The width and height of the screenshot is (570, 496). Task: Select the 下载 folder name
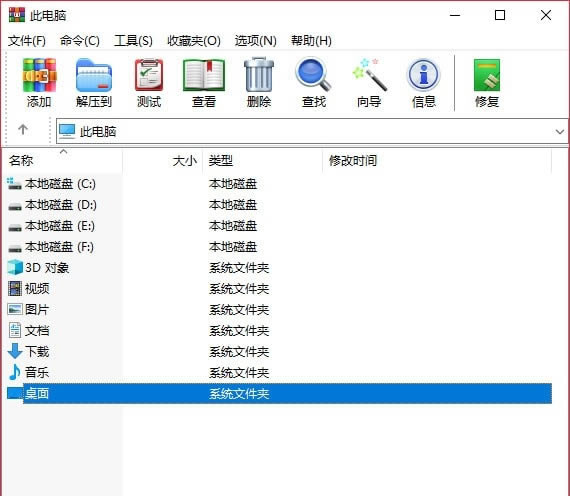point(37,352)
